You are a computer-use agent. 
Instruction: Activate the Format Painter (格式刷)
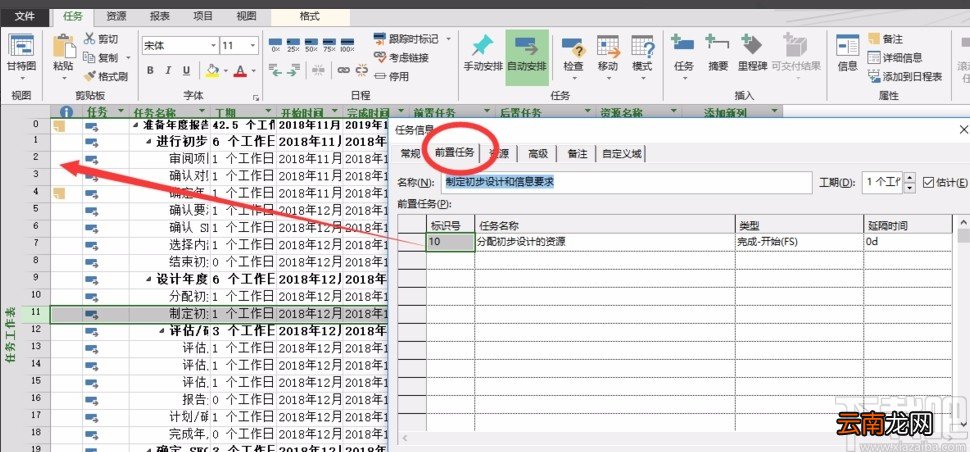coord(105,76)
